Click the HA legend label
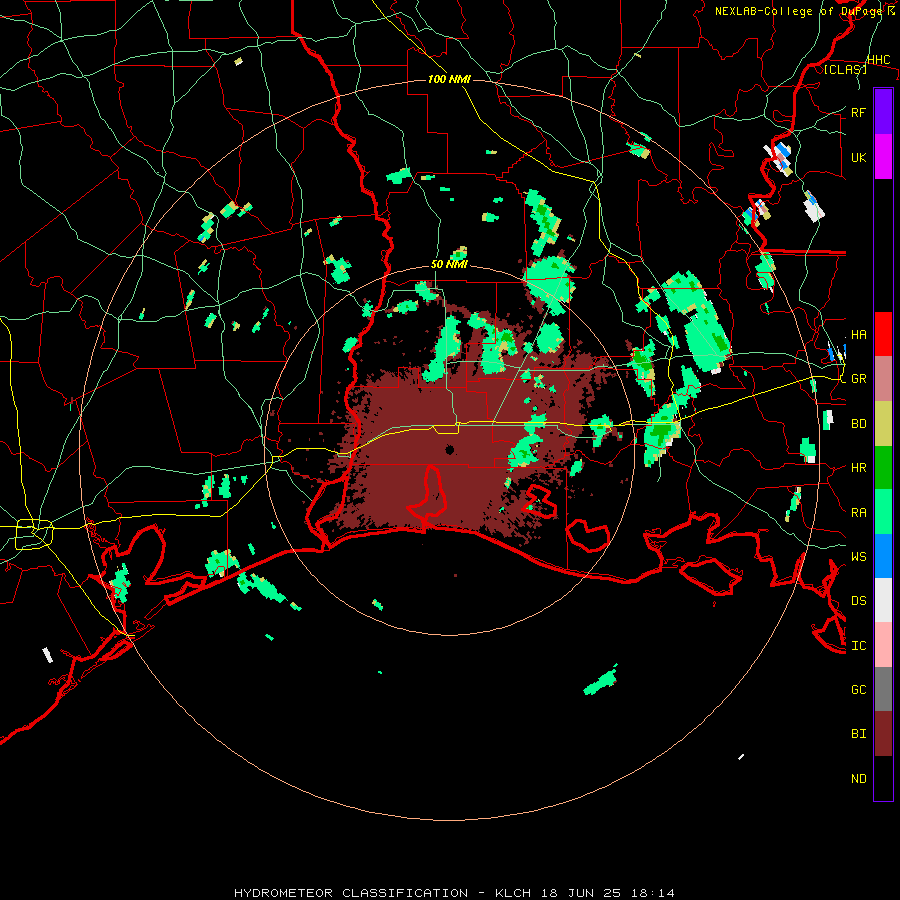 [859, 335]
